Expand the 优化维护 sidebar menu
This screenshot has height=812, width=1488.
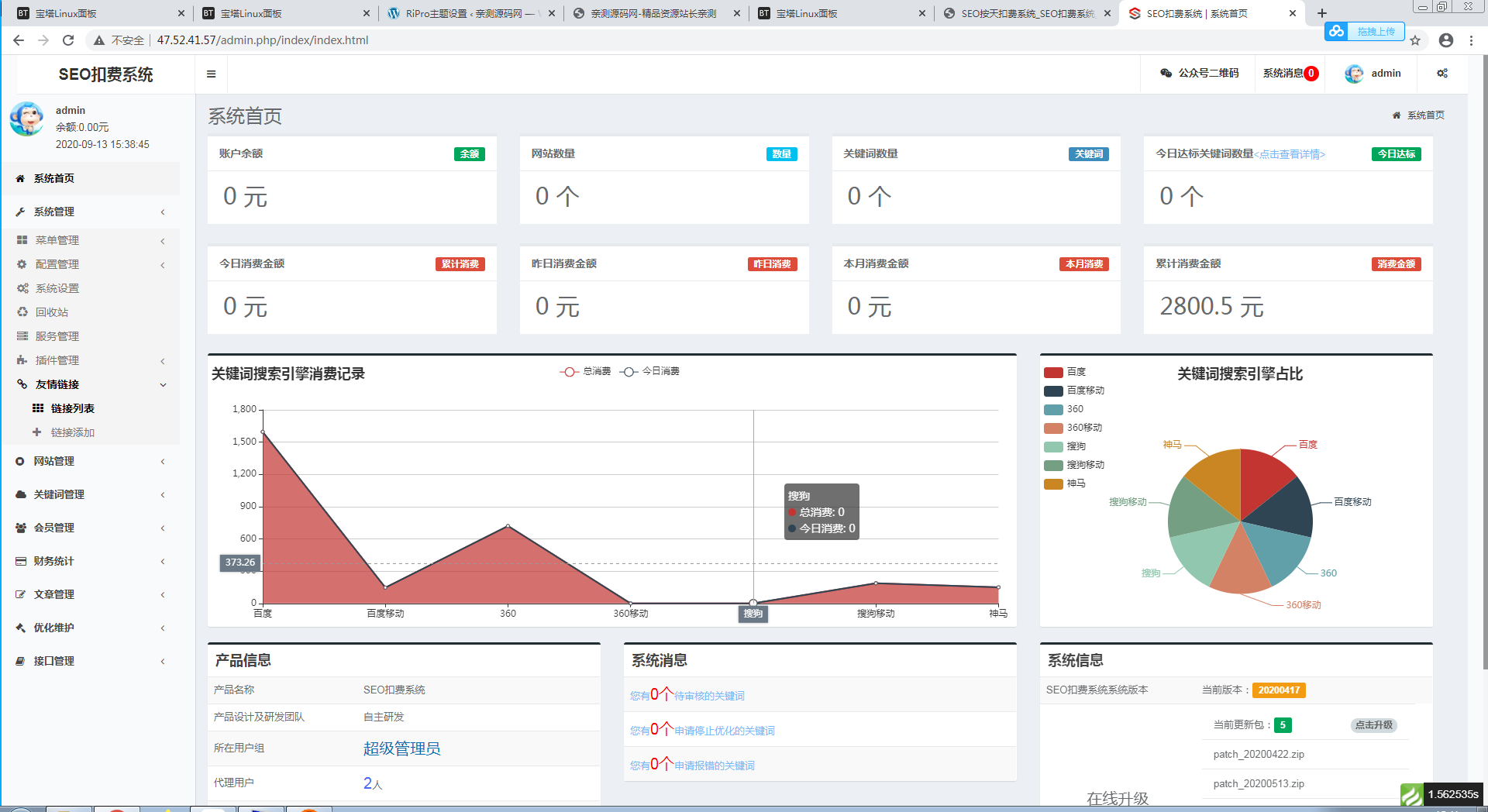[90, 628]
